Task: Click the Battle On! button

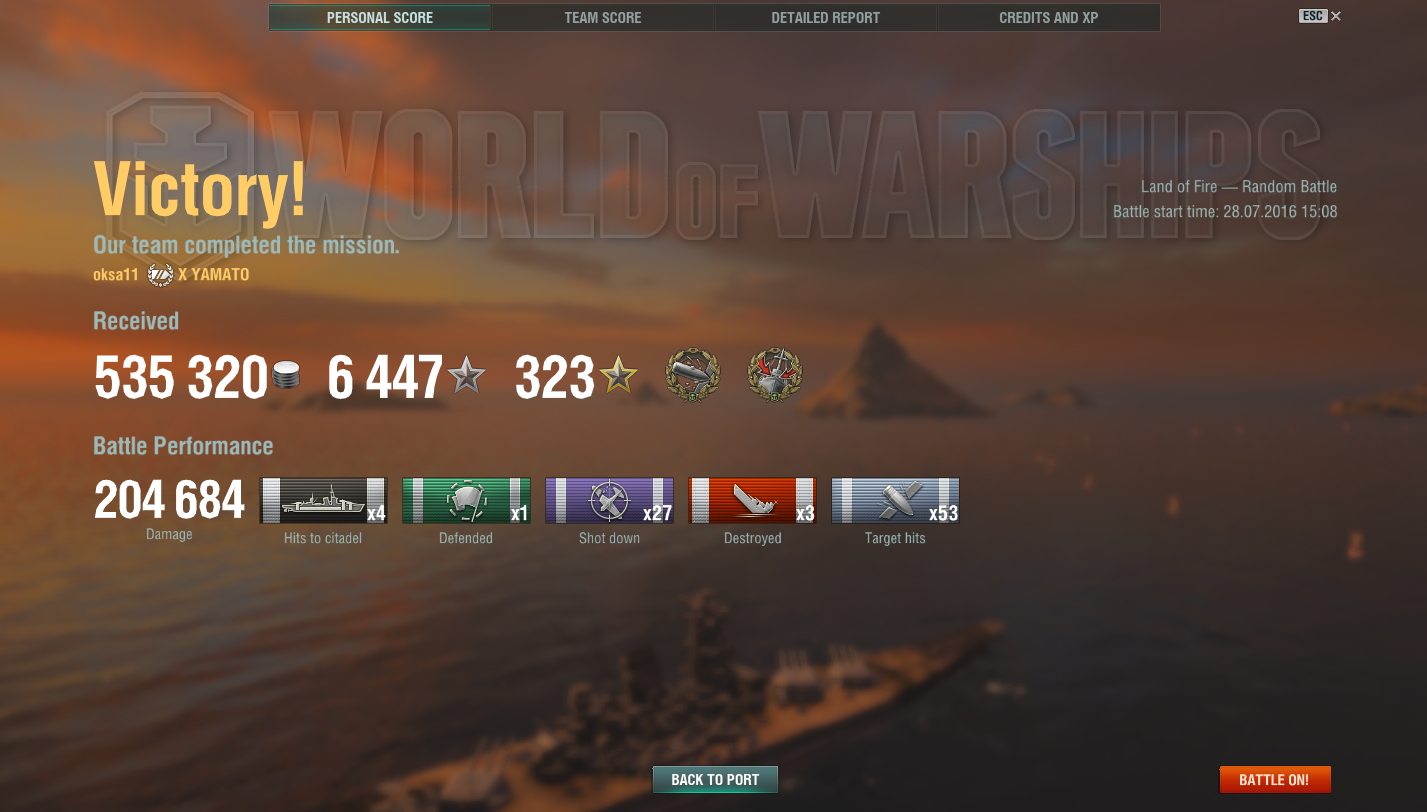Action: click(1275, 780)
